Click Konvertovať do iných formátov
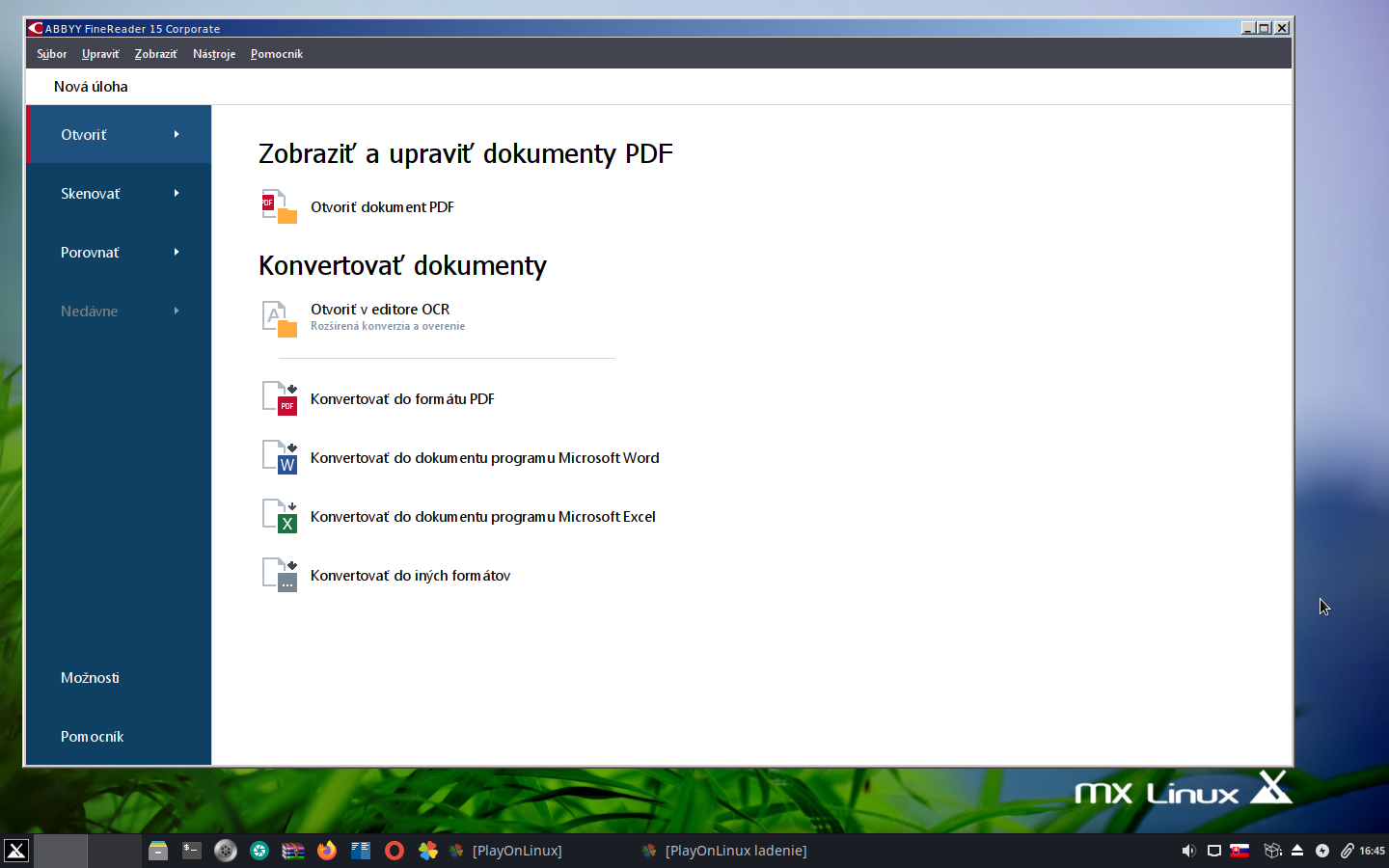The width and height of the screenshot is (1389, 868). (x=410, y=575)
